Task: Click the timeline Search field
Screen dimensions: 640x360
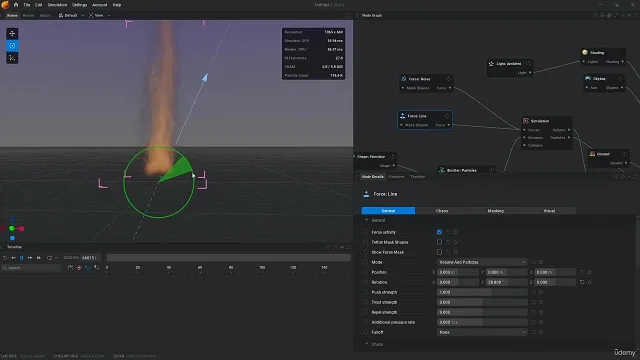Action: click(x=31, y=268)
